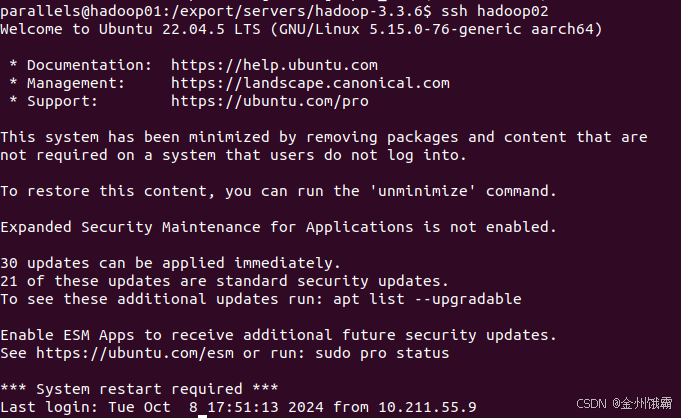
Task: Click the apt list --upgradable text
Action: [x=427, y=299]
